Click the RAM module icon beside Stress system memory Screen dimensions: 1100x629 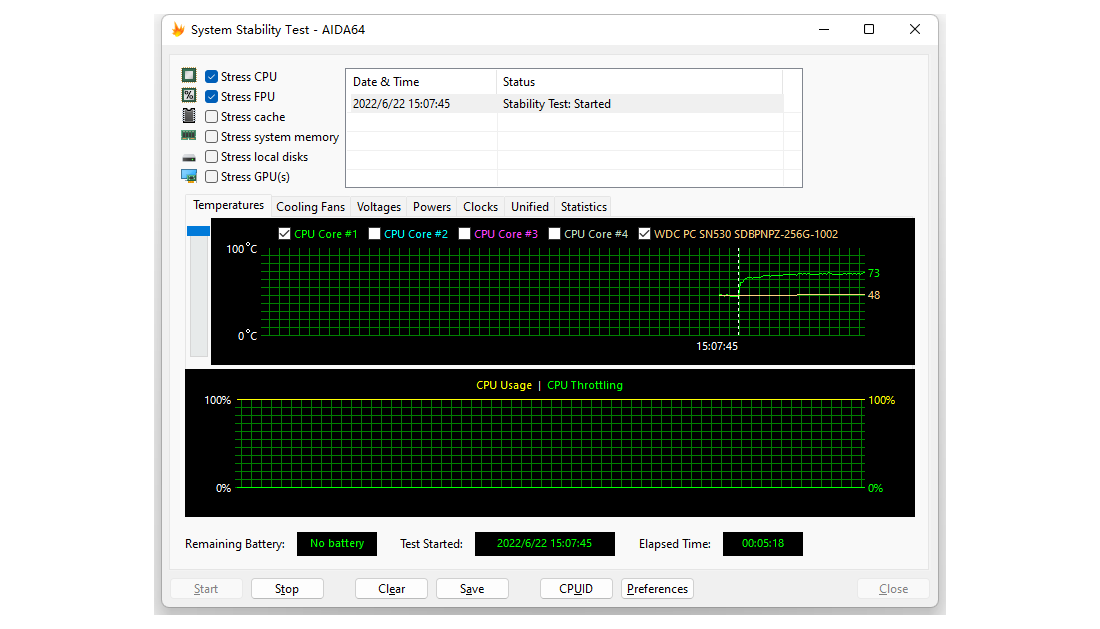[x=189, y=135]
